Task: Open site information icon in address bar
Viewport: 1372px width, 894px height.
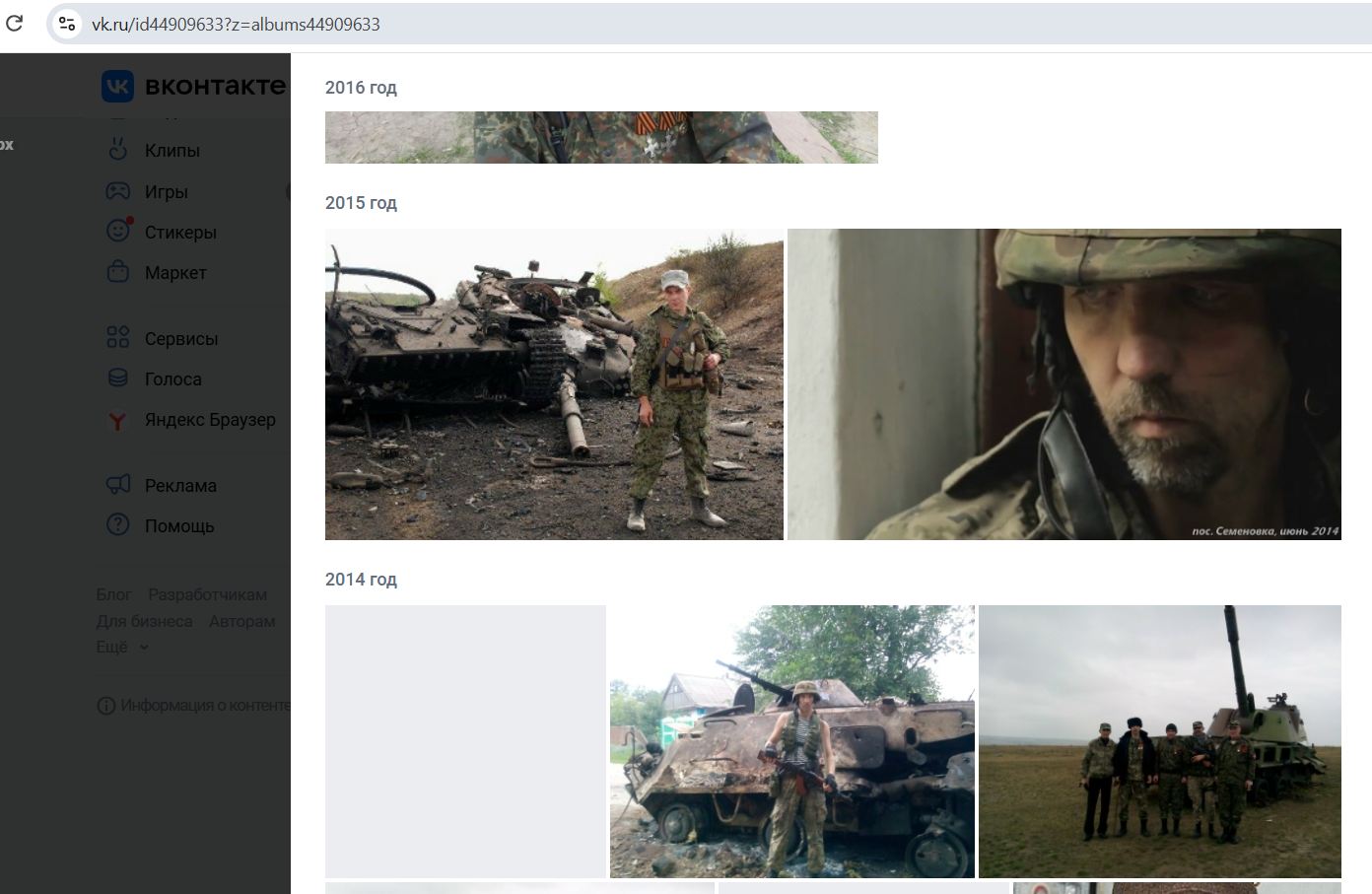Action: click(67, 24)
